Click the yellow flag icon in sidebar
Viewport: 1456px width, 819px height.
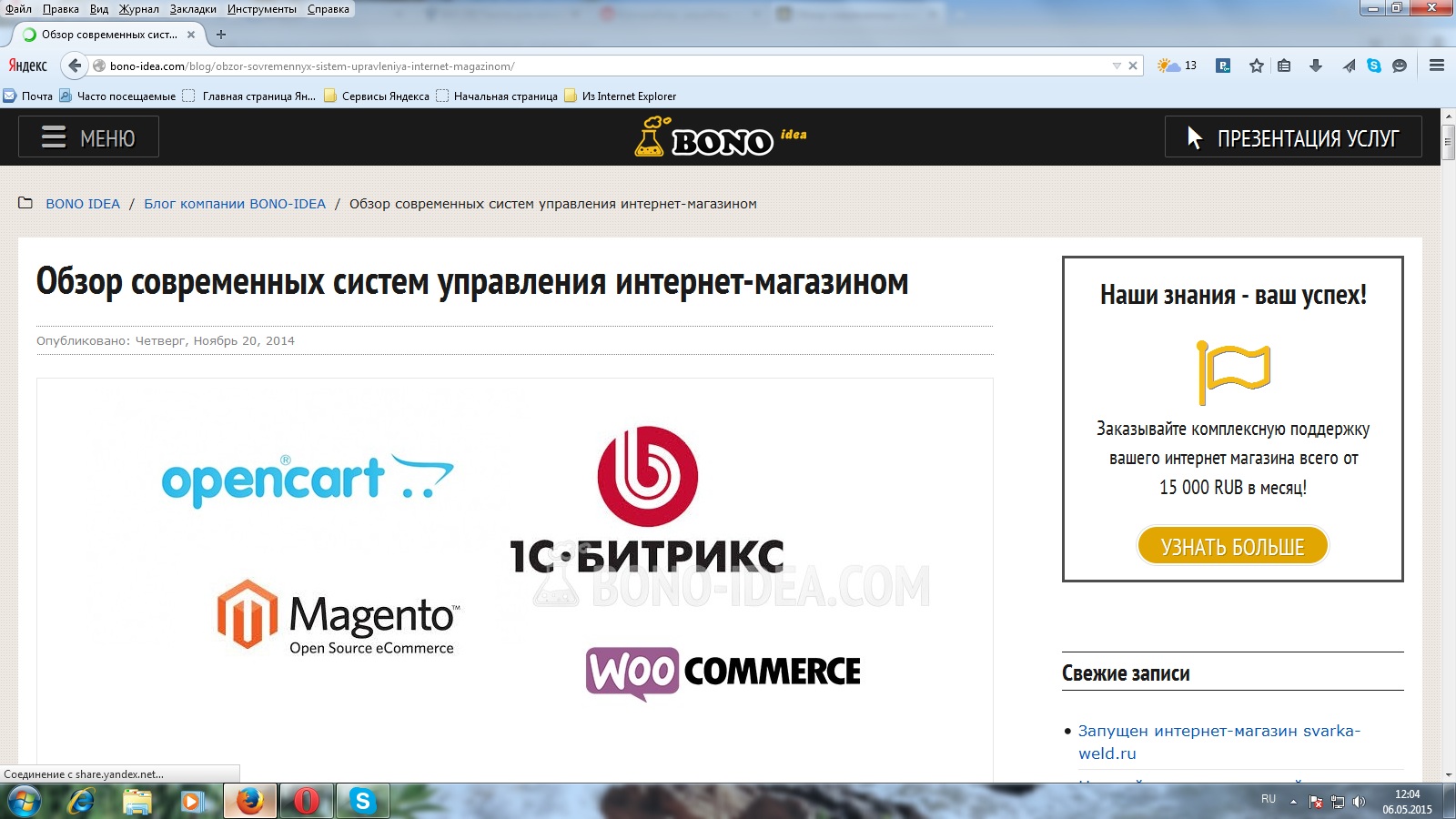1233,372
